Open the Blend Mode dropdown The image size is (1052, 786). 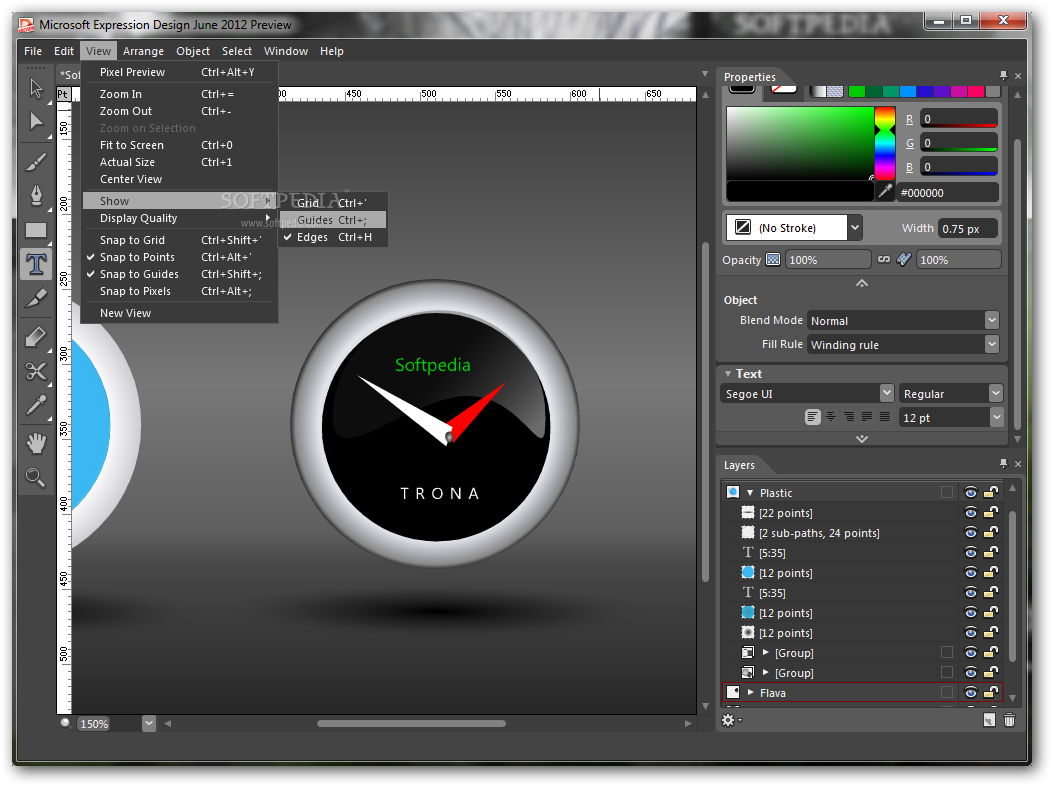(992, 321)
